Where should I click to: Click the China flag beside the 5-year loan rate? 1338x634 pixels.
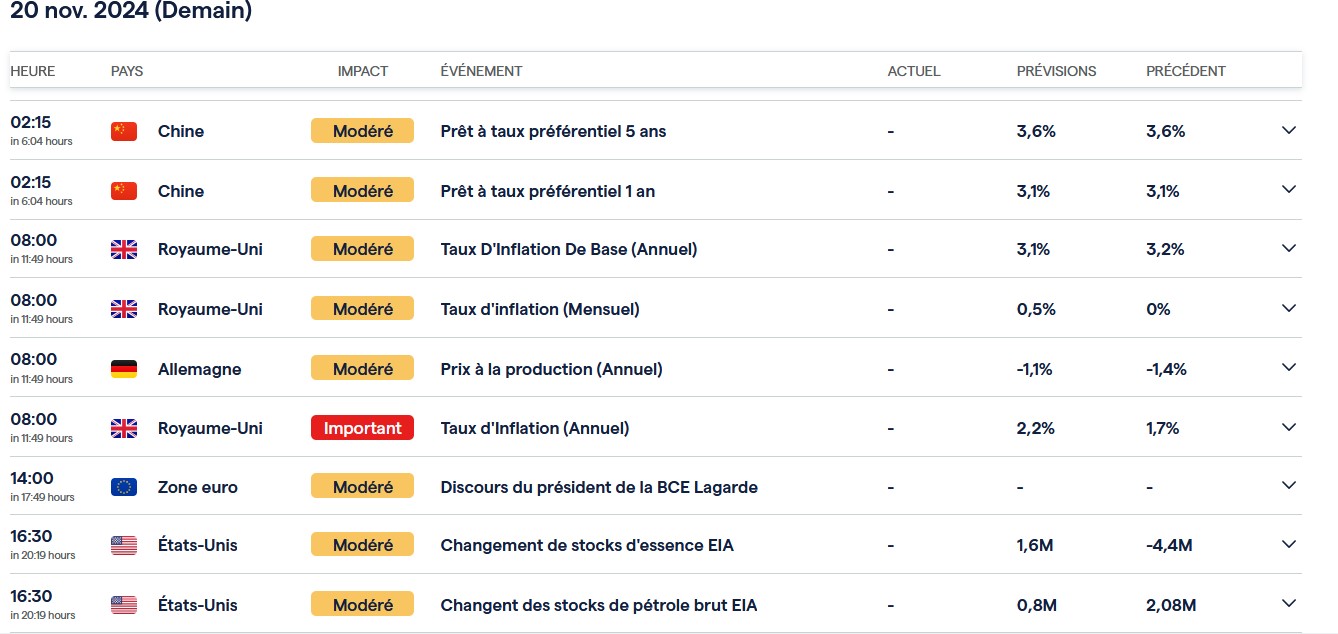click(123, 131)
